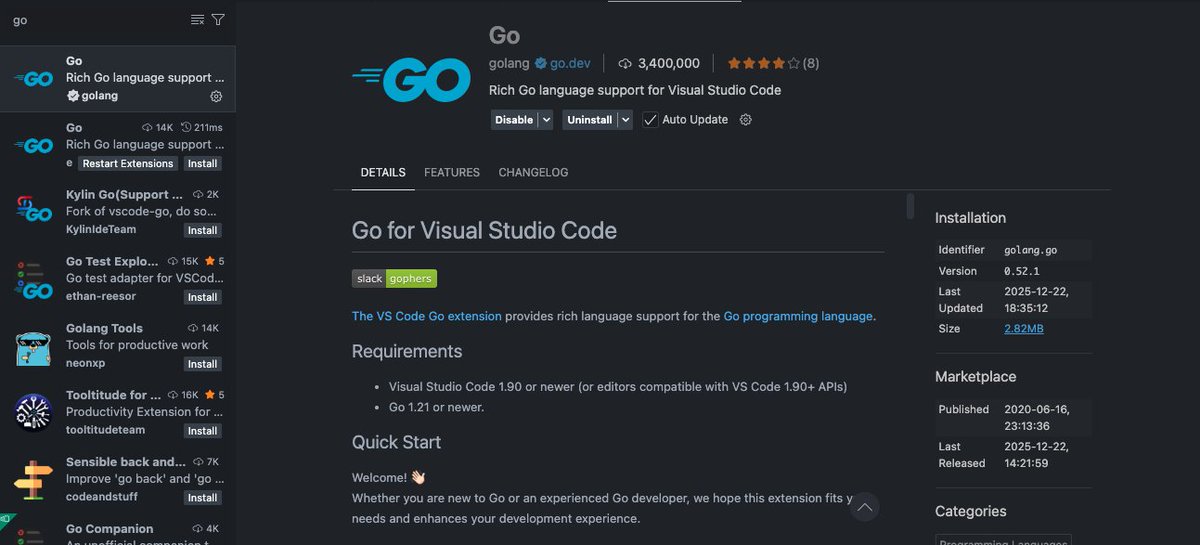Screen dimensions: 1200x545
Task: Open manage gear for installed Go extension
Action: [x=216, y=96]
